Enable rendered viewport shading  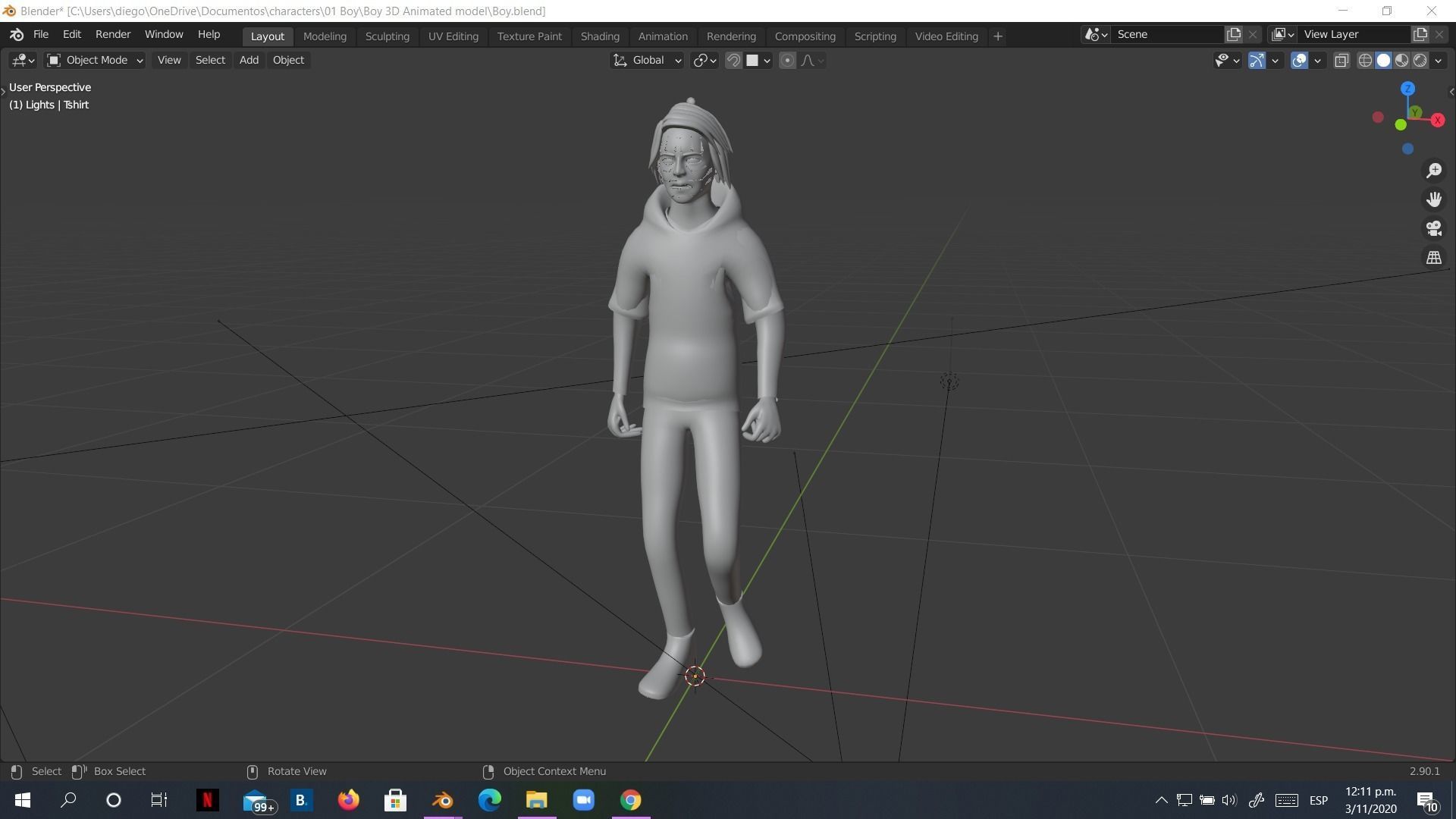coord(1420,61)
